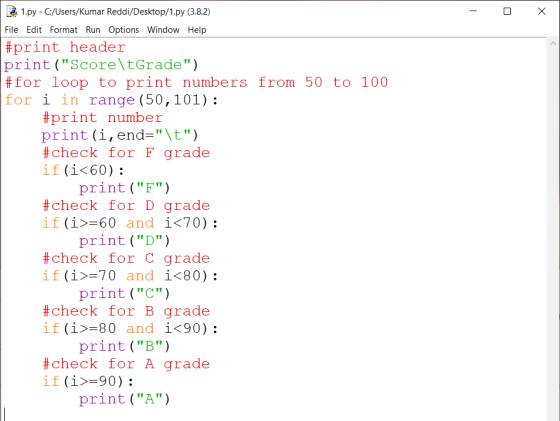
Task: Click the 'if(i>=80 and i<90):' line
Action: (130, 328)
